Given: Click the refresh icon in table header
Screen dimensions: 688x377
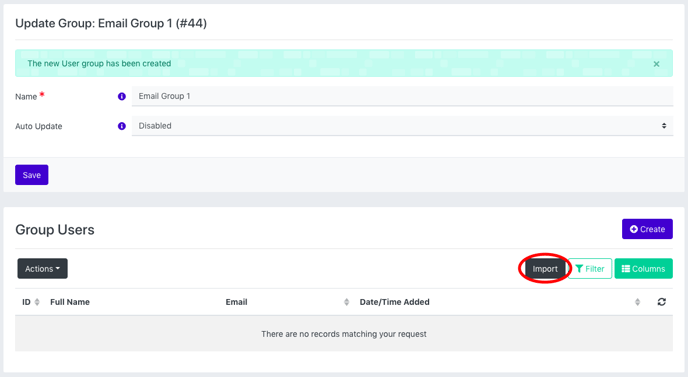Looking at the screenshot, I should click(662, 302).
